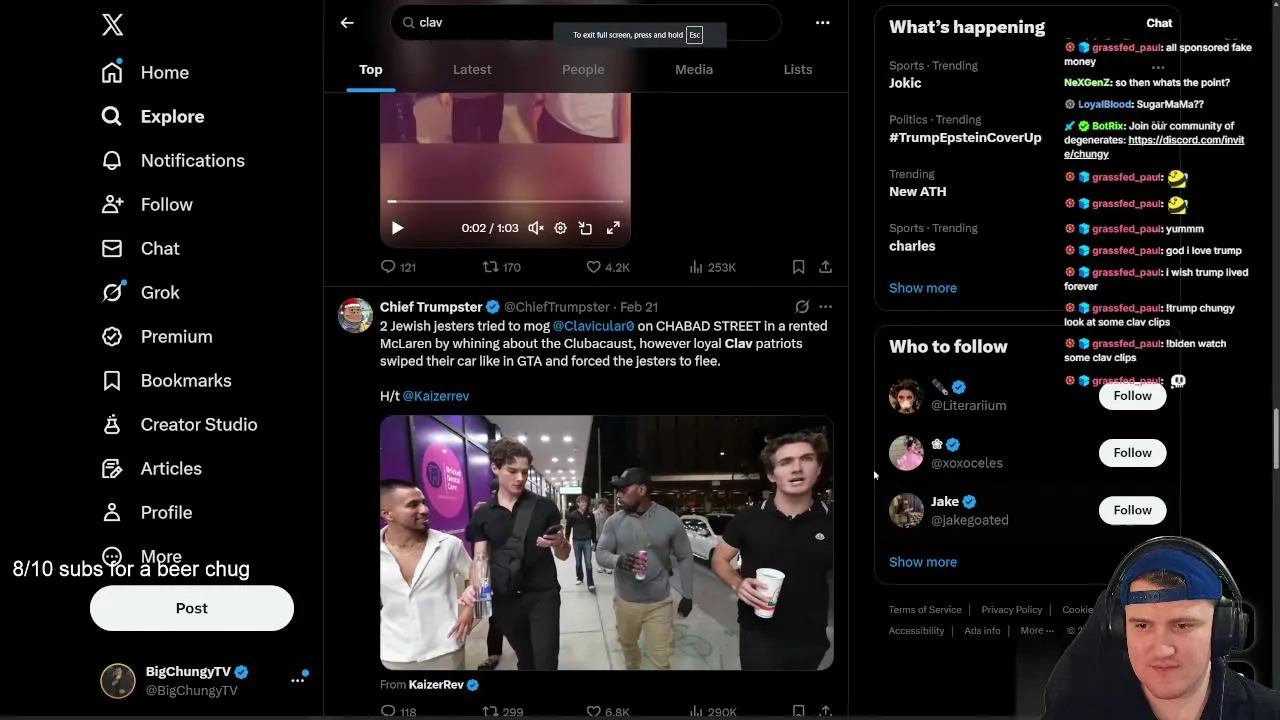This screenshot has height=720, width=1280.
Task: Show more trending topics
Action: click(923, 288)
